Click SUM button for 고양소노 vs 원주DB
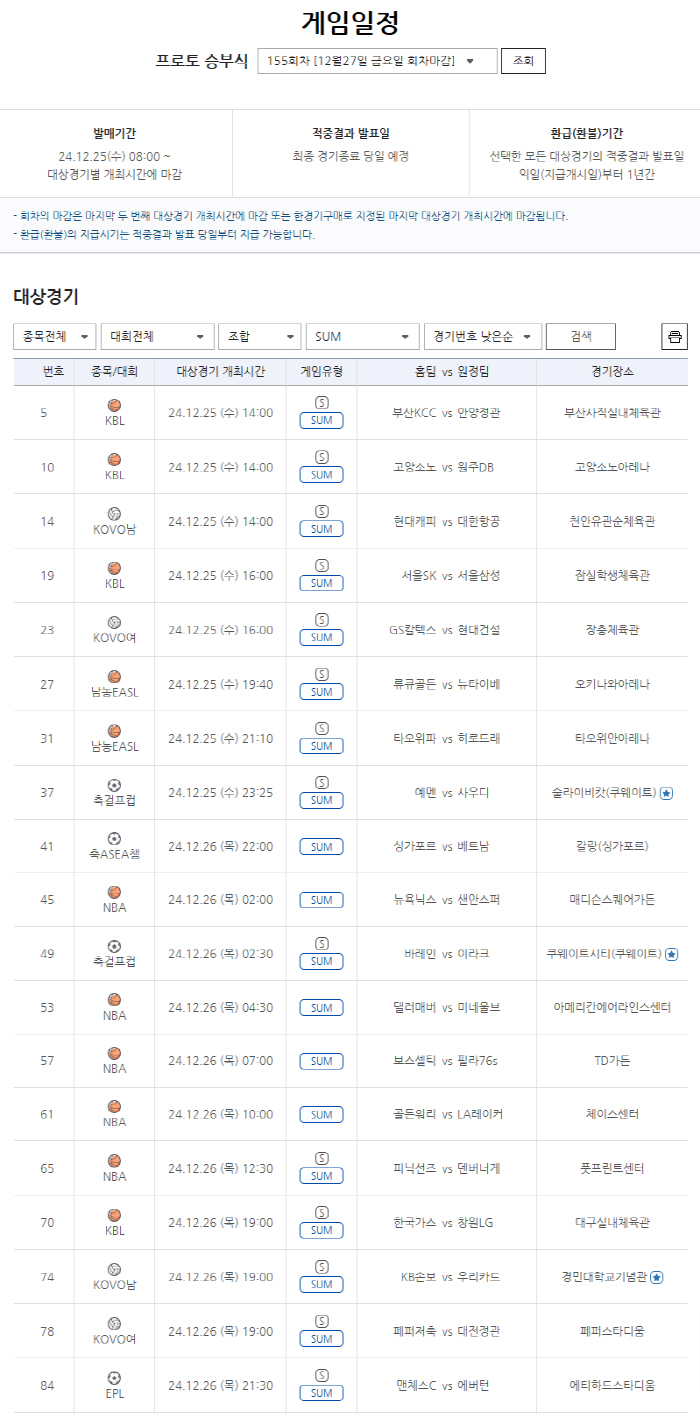The height and width of the screenshot is (1414, 700). 321,475
